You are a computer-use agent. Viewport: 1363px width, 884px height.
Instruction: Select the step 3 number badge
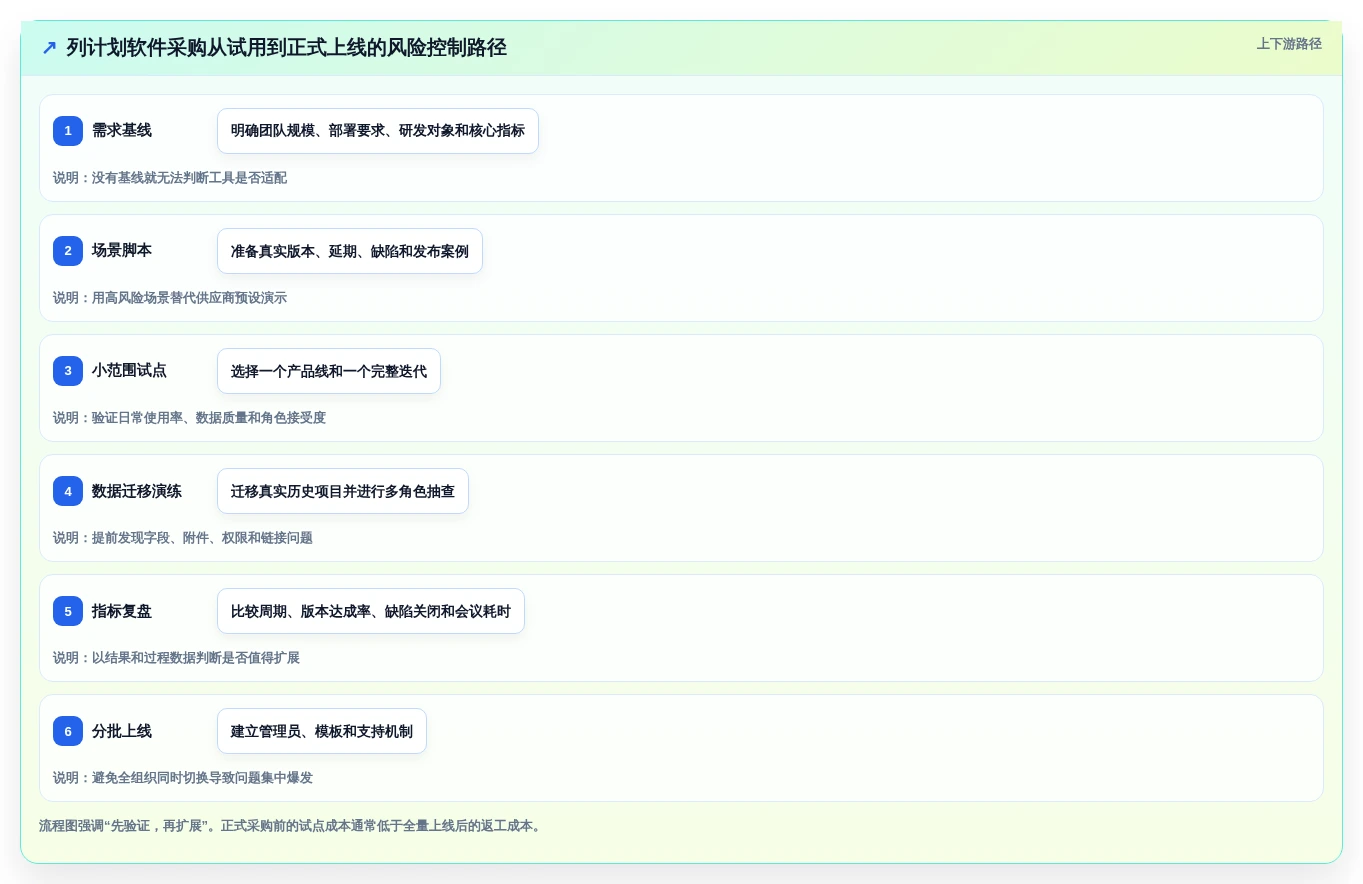pos(68,371)
